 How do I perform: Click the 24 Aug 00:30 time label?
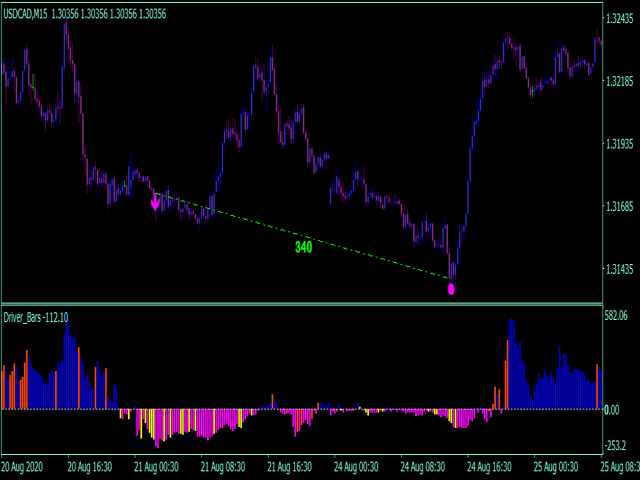click(x=356, y=467)
